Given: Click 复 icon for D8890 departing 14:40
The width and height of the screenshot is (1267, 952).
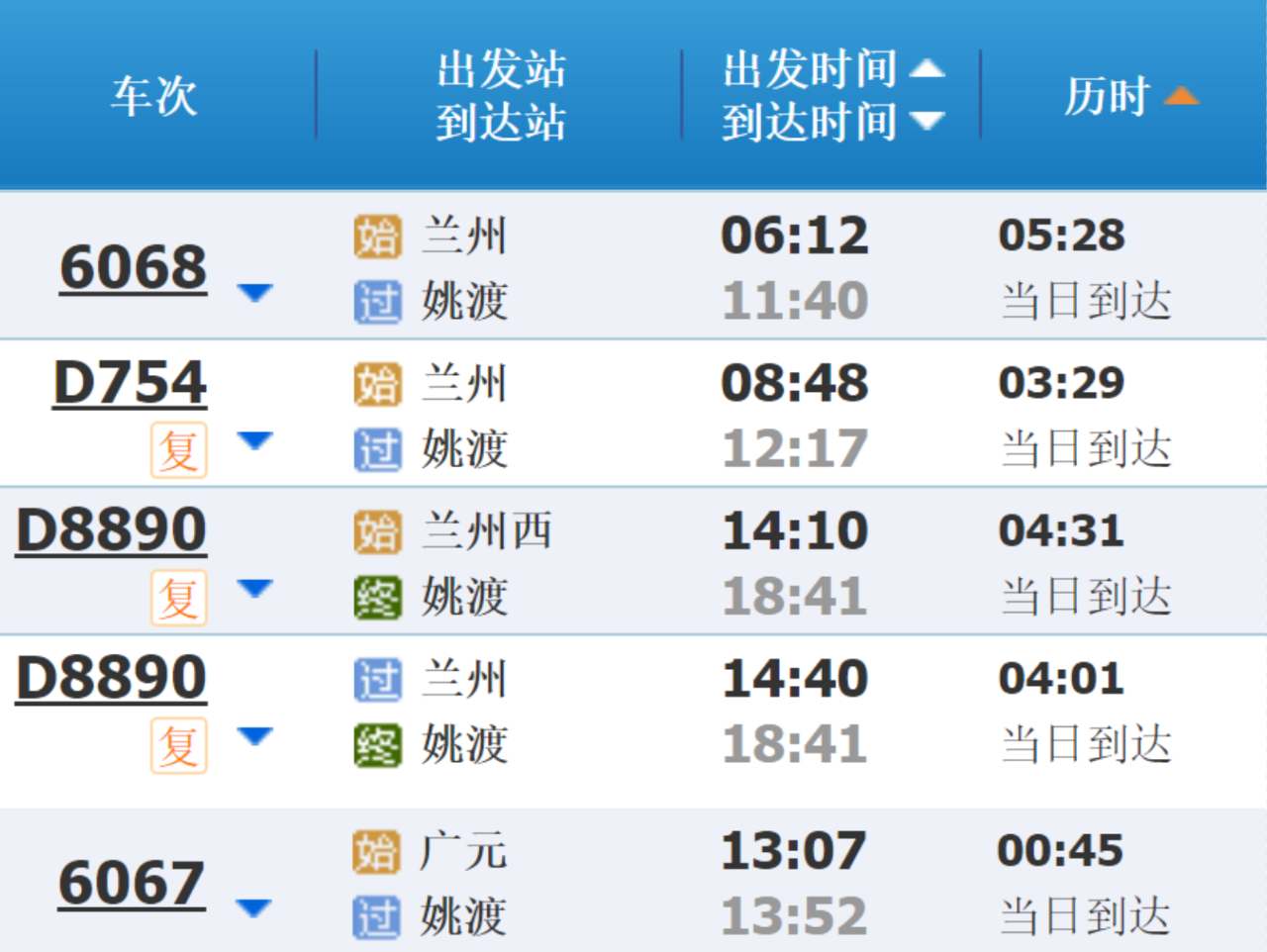Looking at the screenshot, I should 179,745.
